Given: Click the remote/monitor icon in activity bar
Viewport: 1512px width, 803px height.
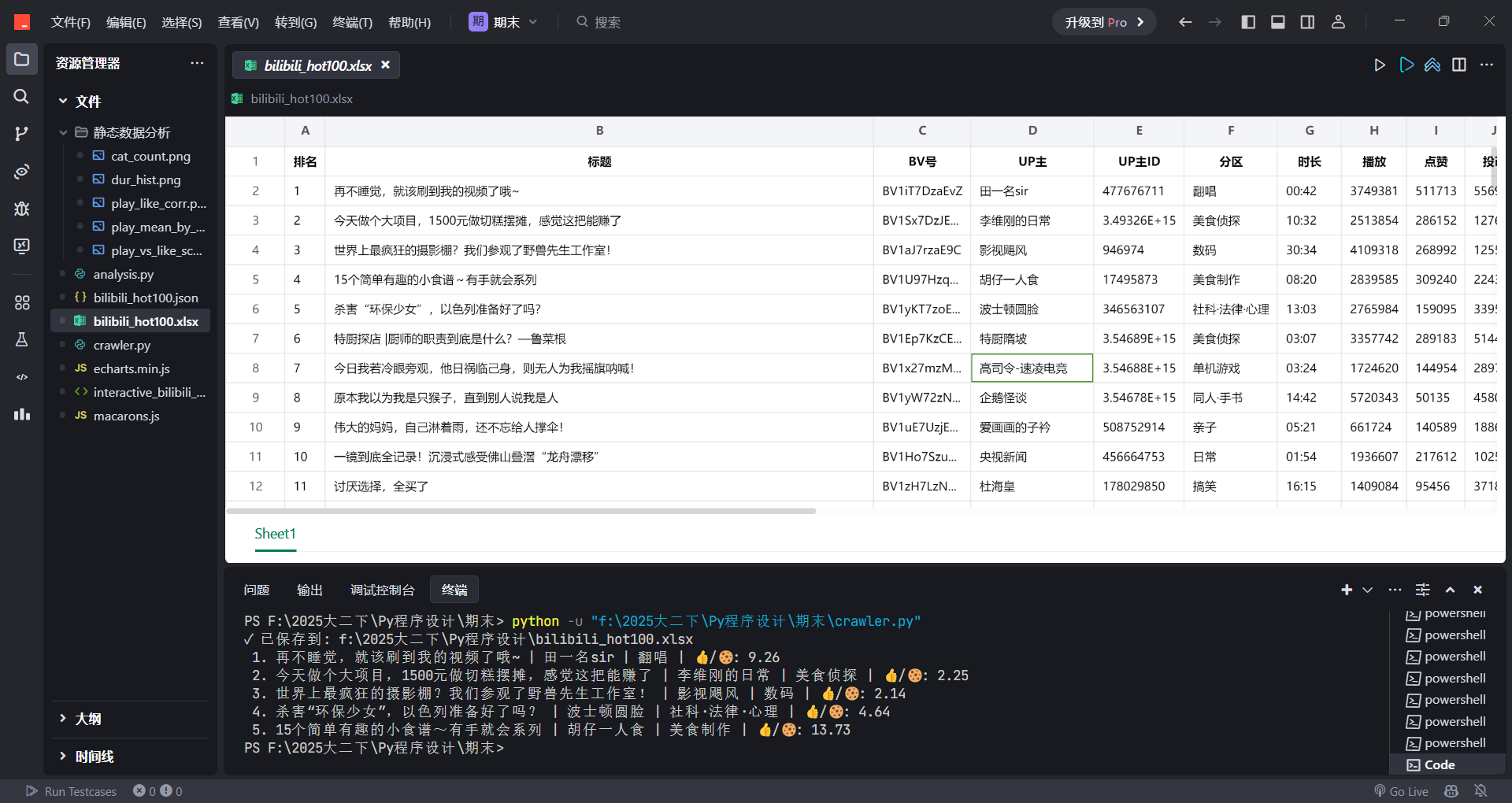Looking at the screenshot, I should [22, 246].
